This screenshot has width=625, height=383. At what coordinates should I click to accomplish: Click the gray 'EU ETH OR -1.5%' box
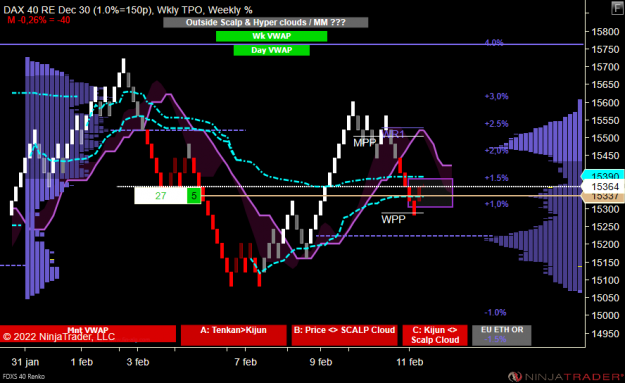click(x=501, y=335)
